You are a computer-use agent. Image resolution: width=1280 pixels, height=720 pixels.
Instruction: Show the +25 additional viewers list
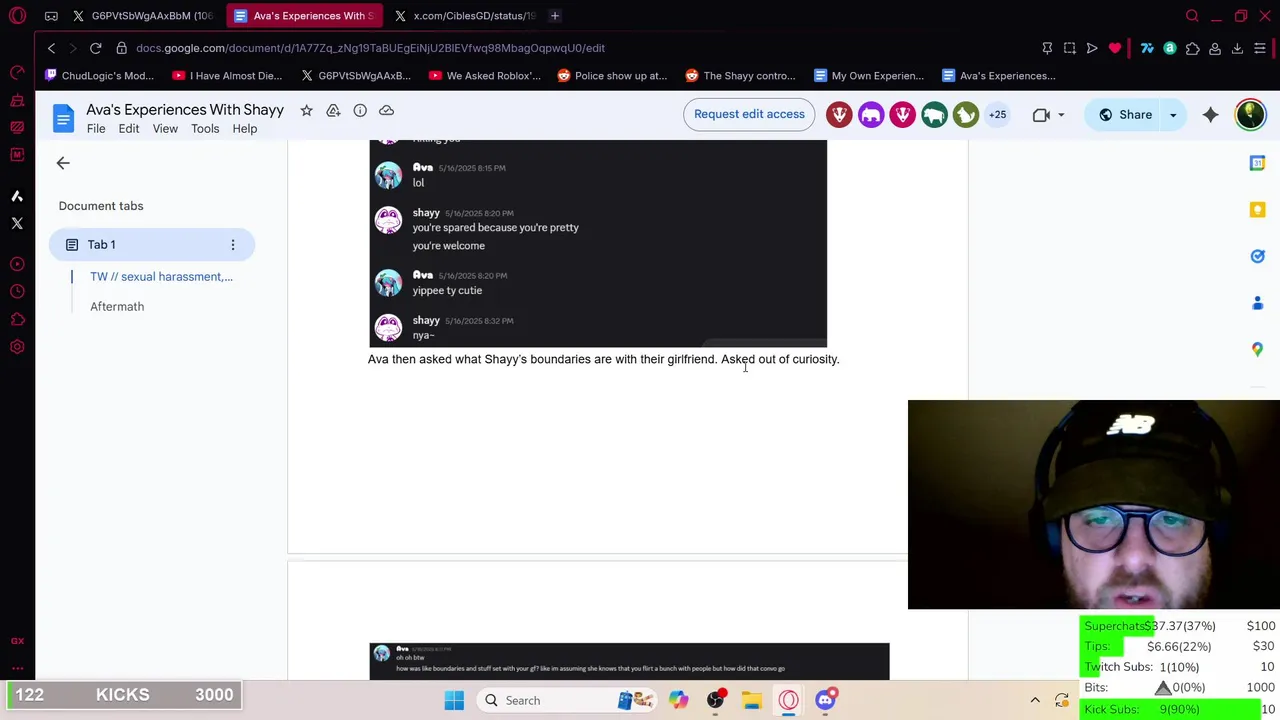tap(998, 115)
